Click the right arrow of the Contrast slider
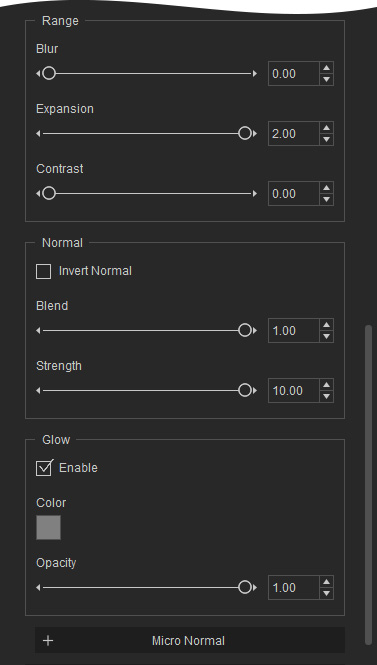Viewport: 377px width, 665px height. [x=254, y=193]
